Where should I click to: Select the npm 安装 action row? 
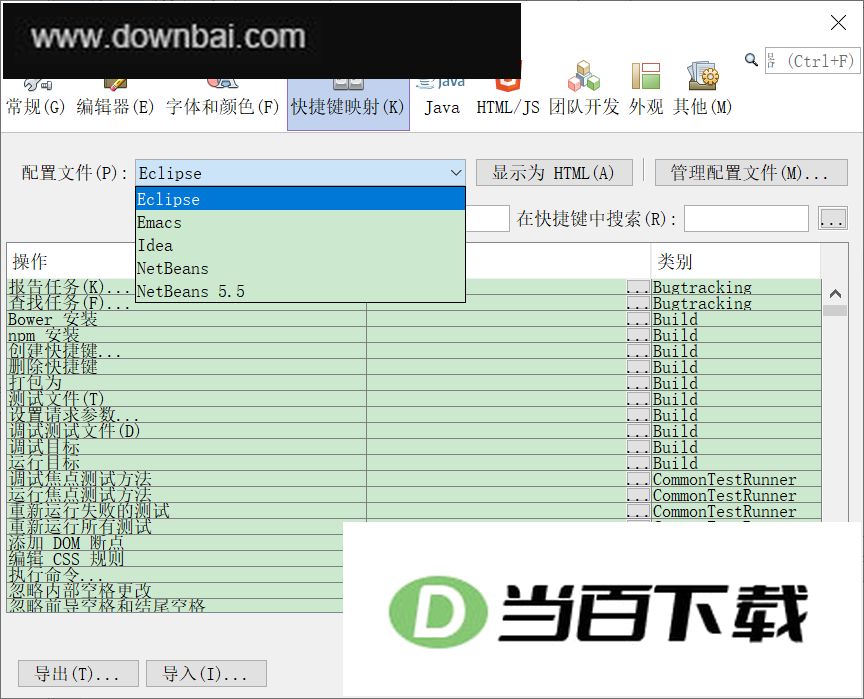pyautogui.click(x=186, y=335)
